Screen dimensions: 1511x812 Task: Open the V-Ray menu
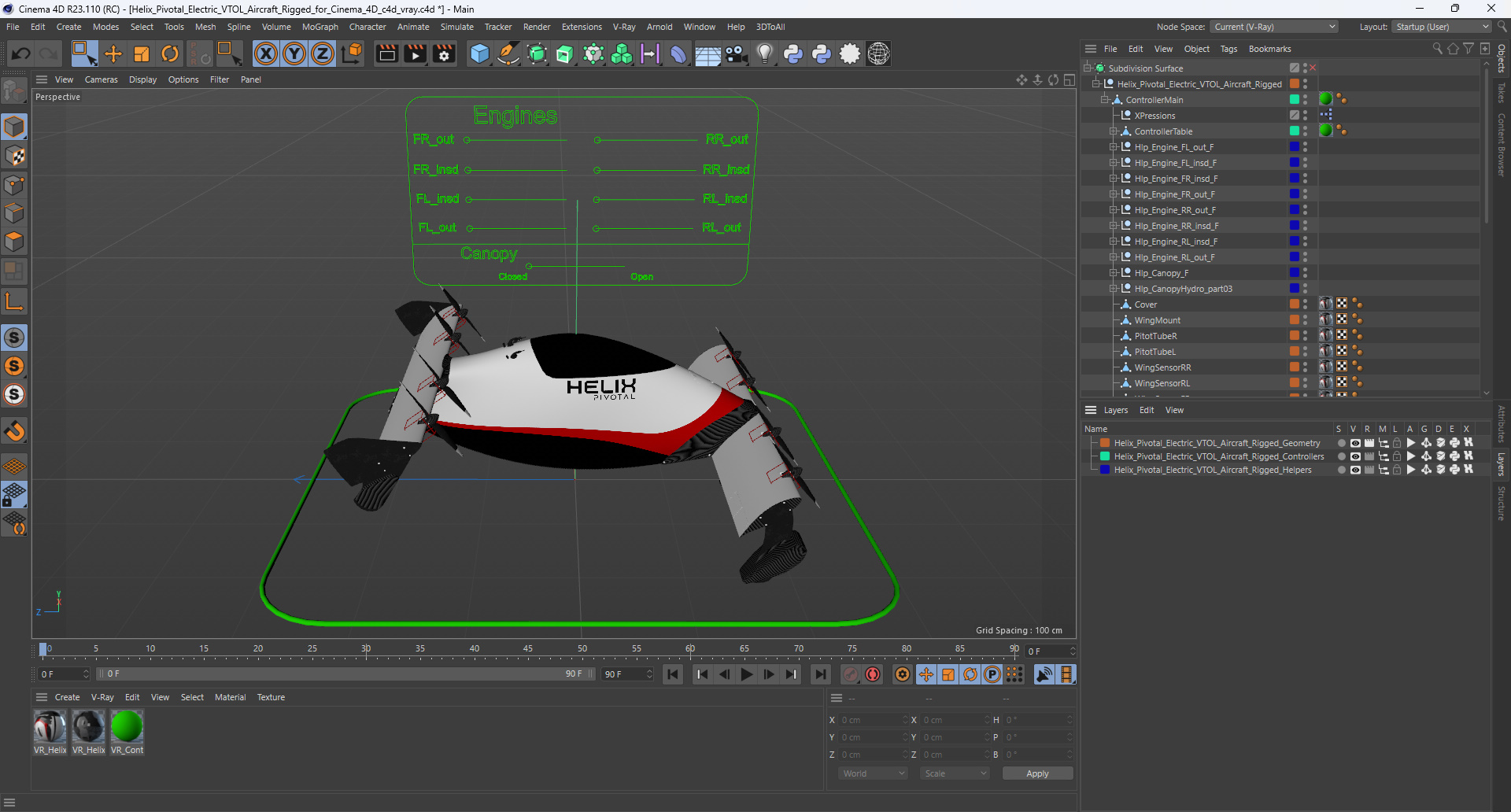coord(624,27)
